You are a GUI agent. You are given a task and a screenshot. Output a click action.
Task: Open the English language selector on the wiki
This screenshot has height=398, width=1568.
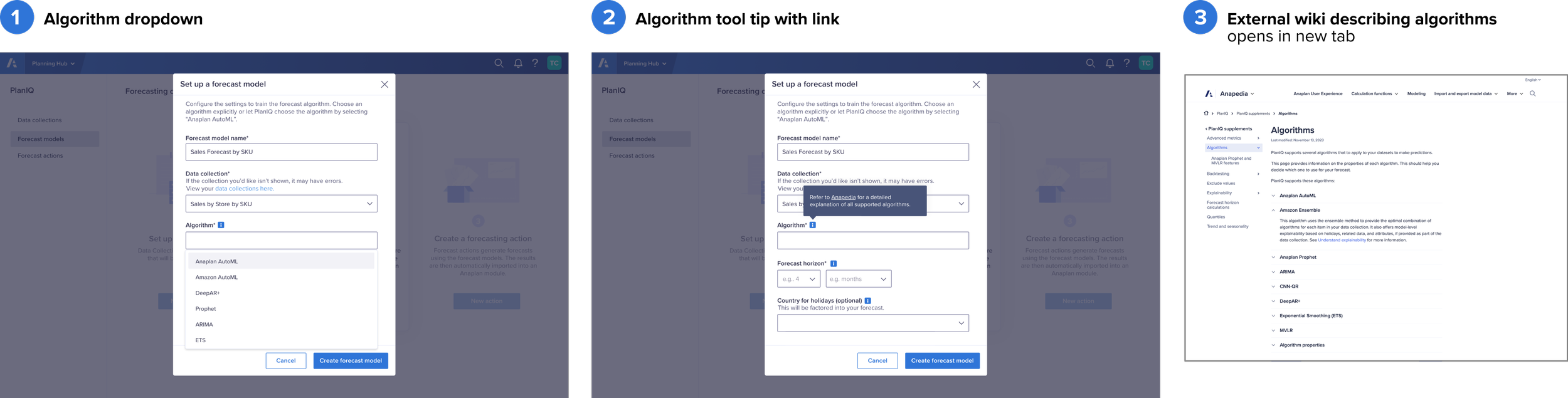coord(1533,80)
